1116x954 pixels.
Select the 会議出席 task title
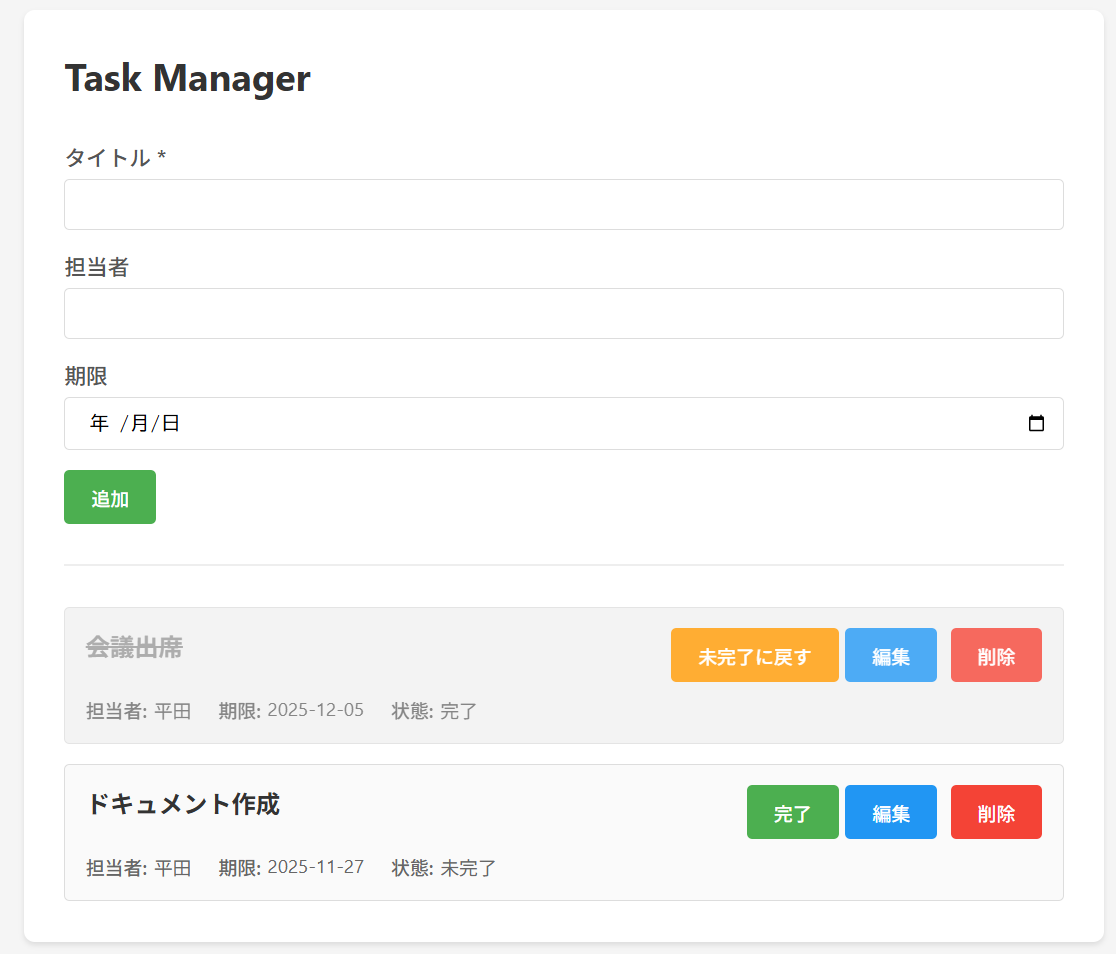134,648
